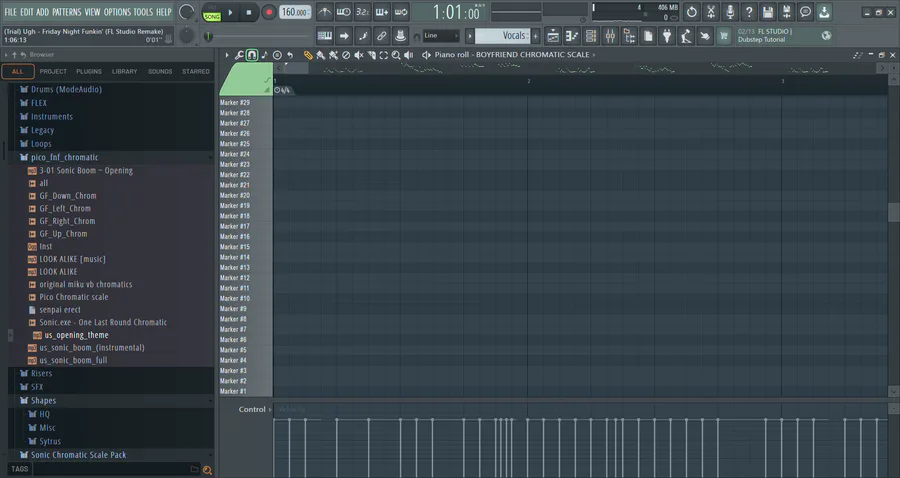Viewport: 900px width, 478px height.
Task: Toggle typing keyboard to piano
Action: pyautogui.click(x=324, y=36)
